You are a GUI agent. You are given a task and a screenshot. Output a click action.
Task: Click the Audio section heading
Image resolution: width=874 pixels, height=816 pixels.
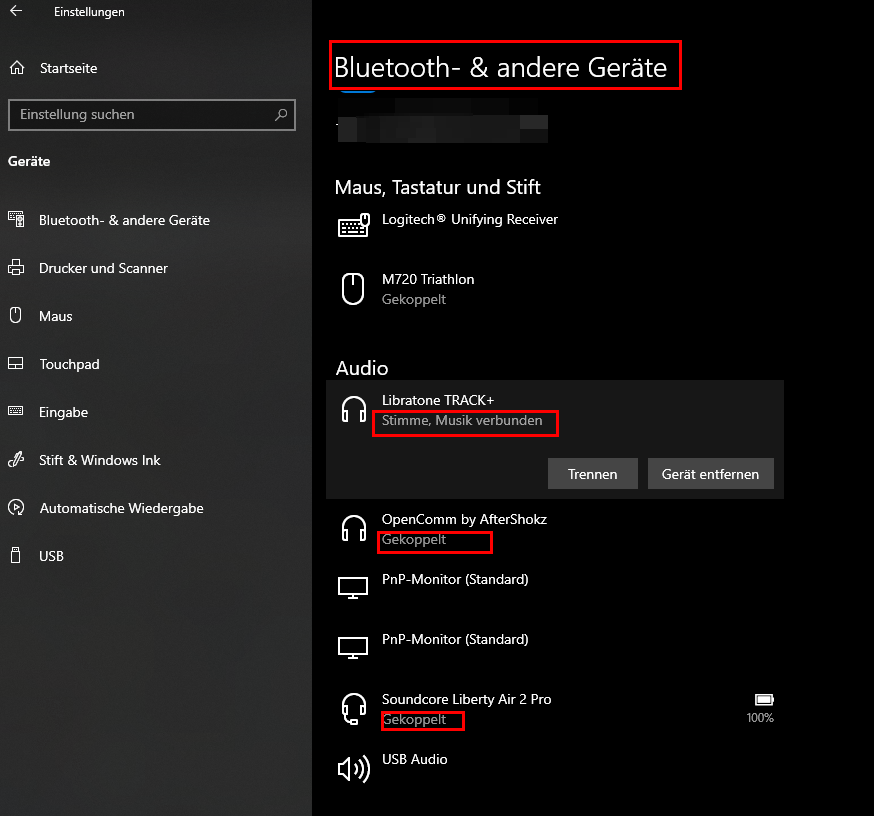[362, 368]
